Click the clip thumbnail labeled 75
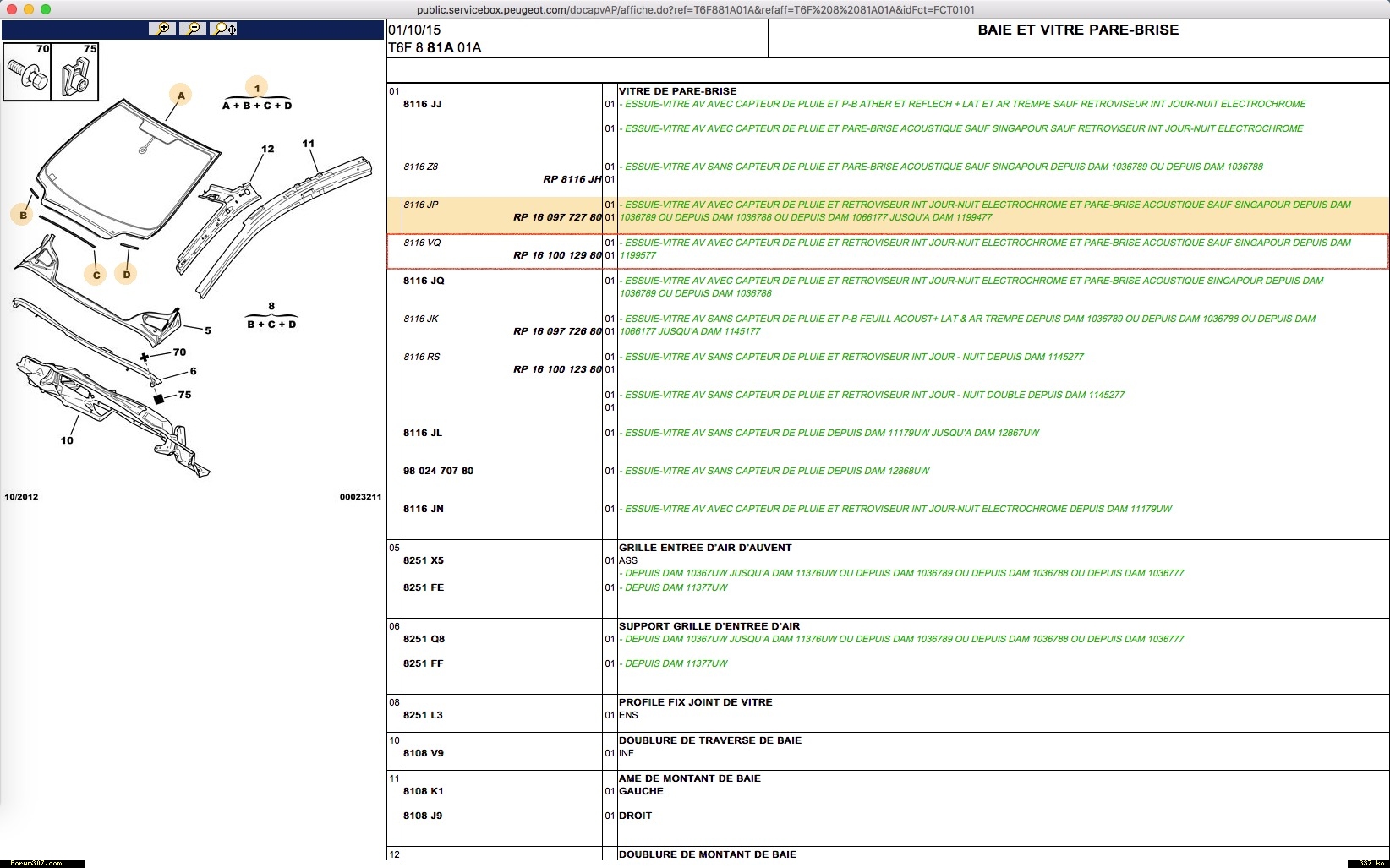Screen dimensions: 1390x868 75,72
